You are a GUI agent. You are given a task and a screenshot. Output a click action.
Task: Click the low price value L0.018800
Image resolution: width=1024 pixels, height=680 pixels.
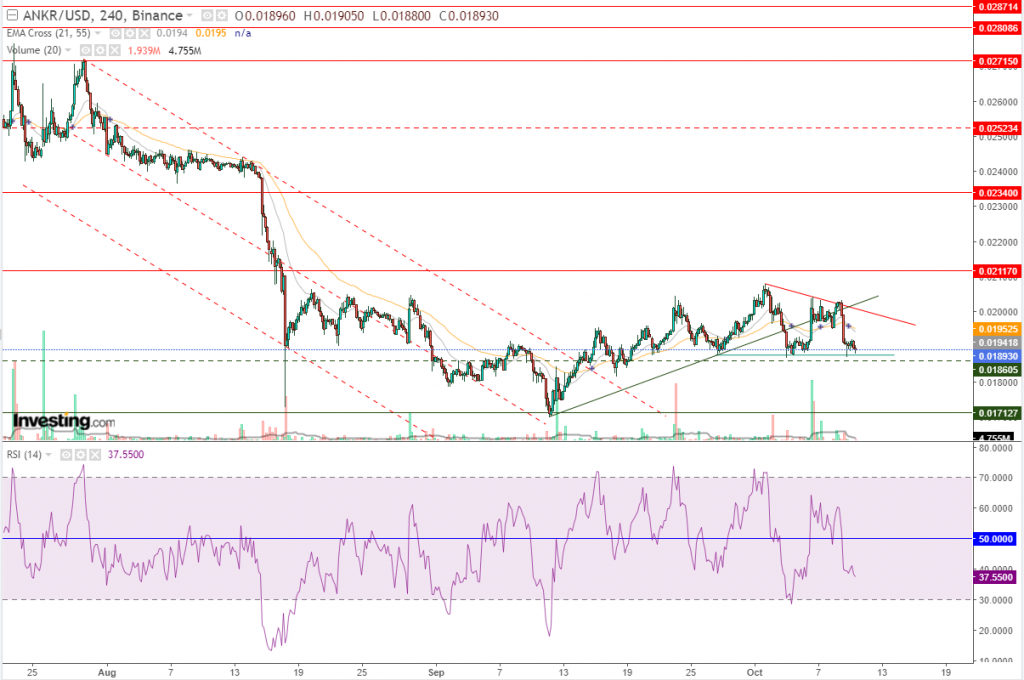click(402, 16)
